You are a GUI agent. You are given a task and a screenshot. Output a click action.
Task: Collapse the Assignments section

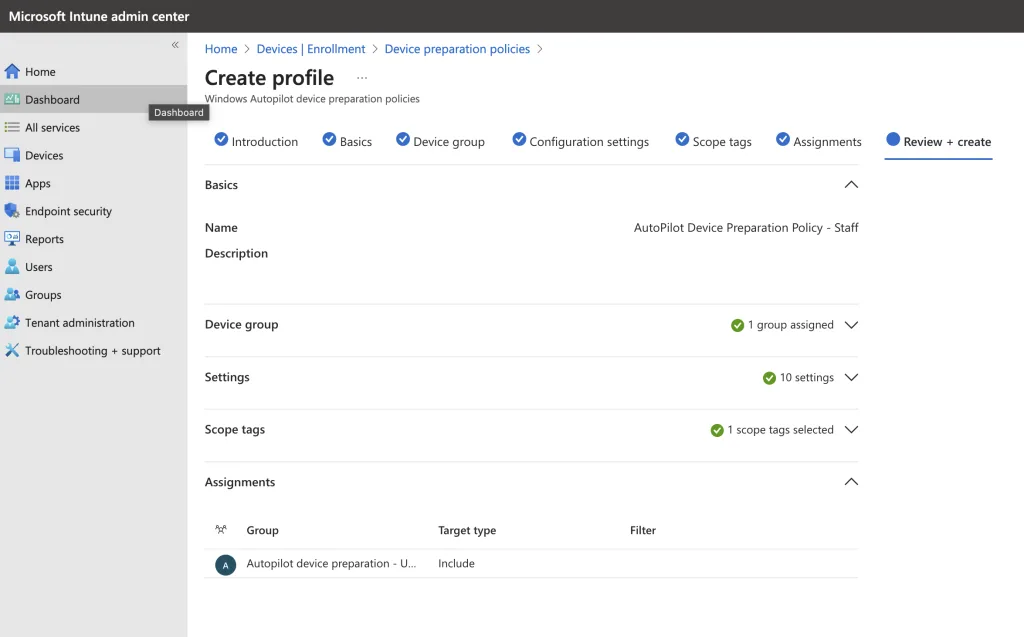point(851,482)
